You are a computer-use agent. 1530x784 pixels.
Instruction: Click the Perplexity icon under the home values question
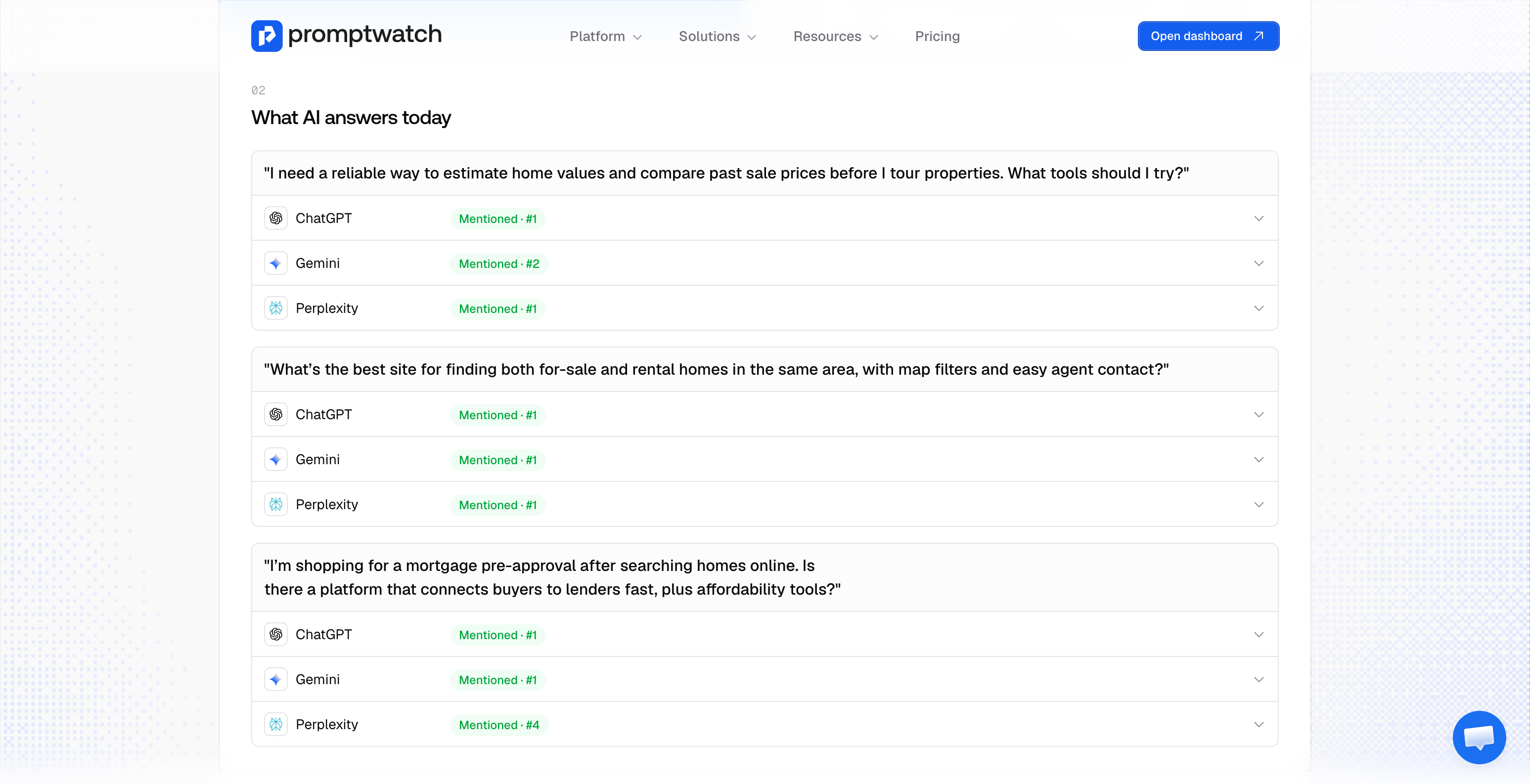coord(275,308)
